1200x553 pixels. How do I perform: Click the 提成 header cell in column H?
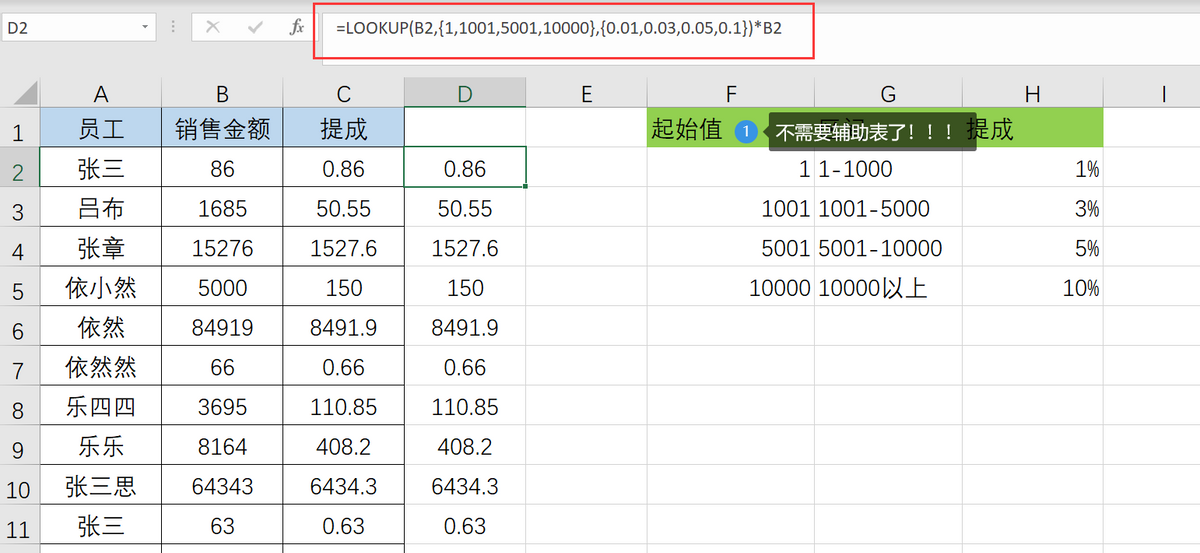point(1033,128)
